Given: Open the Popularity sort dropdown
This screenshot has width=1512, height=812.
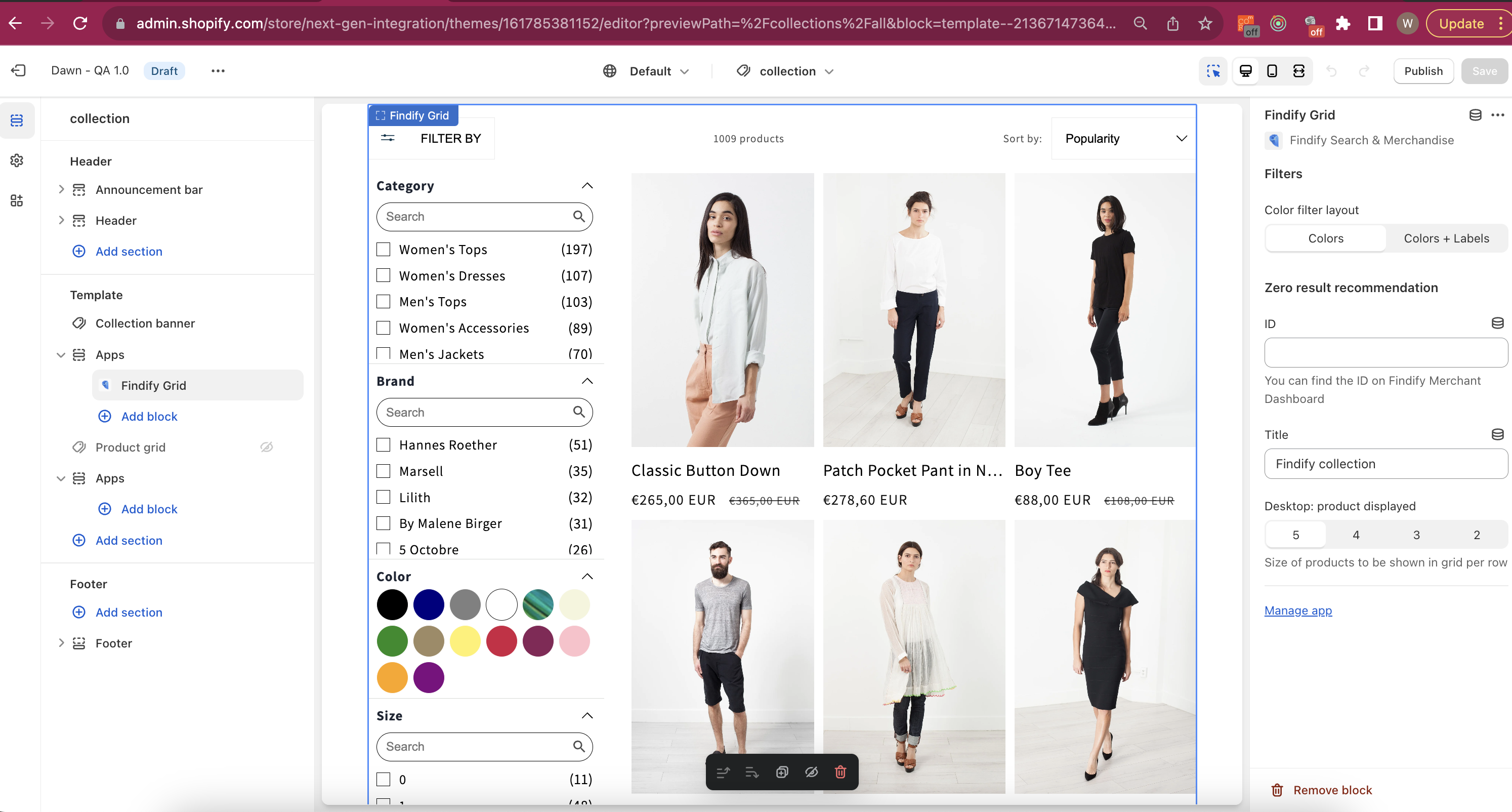Looking at the screenshot, I should point(1123,139).
